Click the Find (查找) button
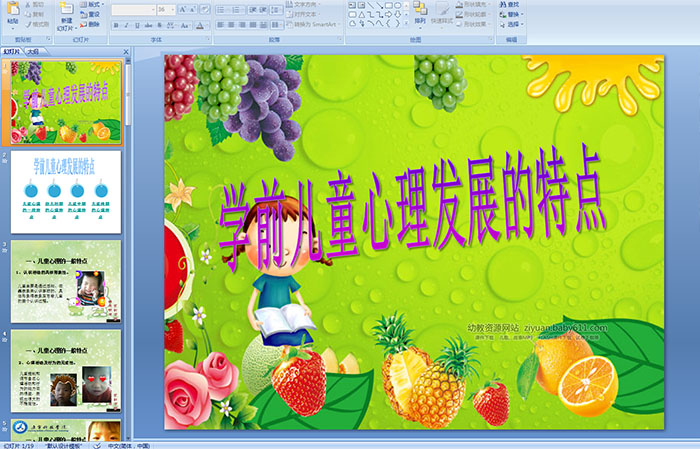Screen dimensions: 700x449 pos(510,4)
